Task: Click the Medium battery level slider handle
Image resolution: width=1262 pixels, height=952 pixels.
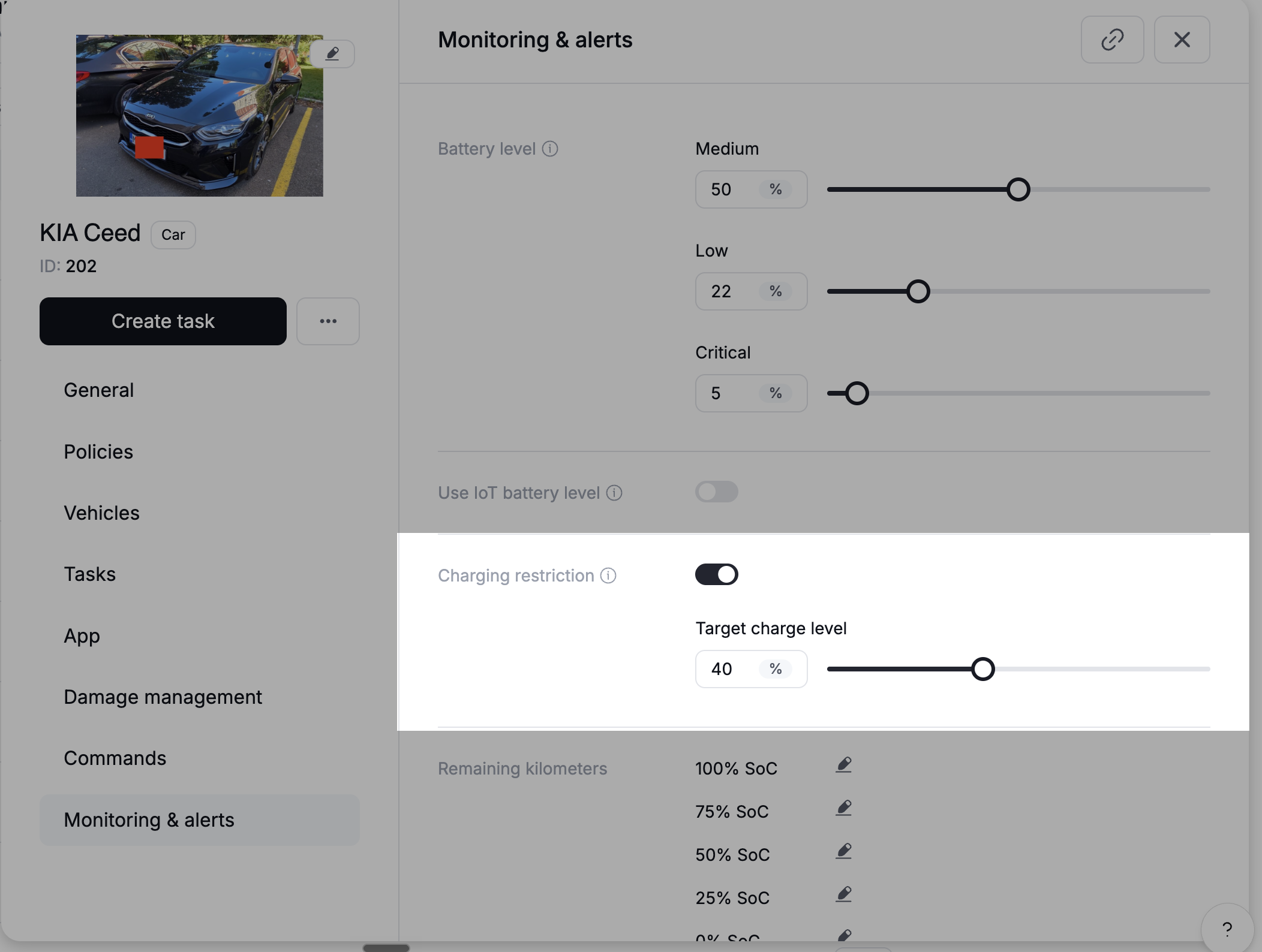Action: coord(1018,189)
